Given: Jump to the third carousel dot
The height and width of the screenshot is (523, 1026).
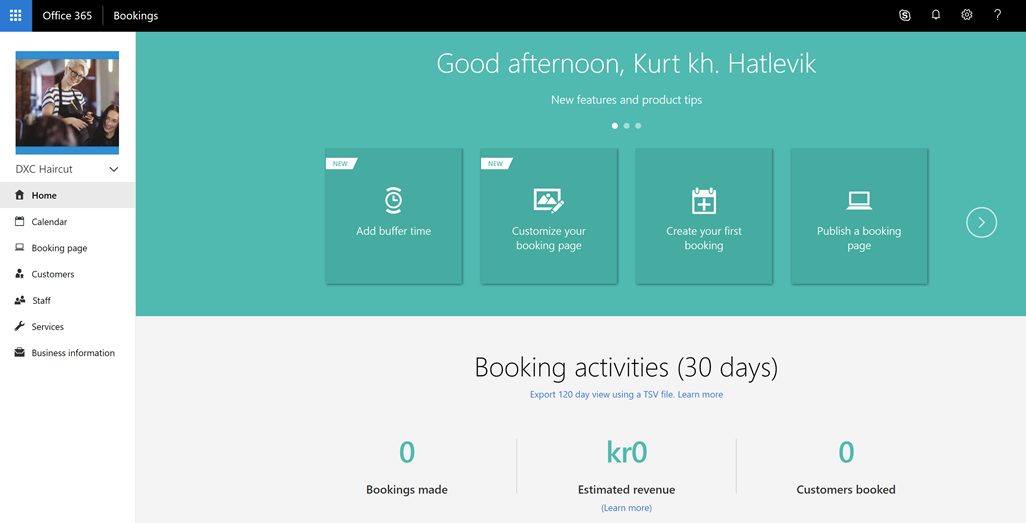Looking at the screenshot, I should point(638,126).
